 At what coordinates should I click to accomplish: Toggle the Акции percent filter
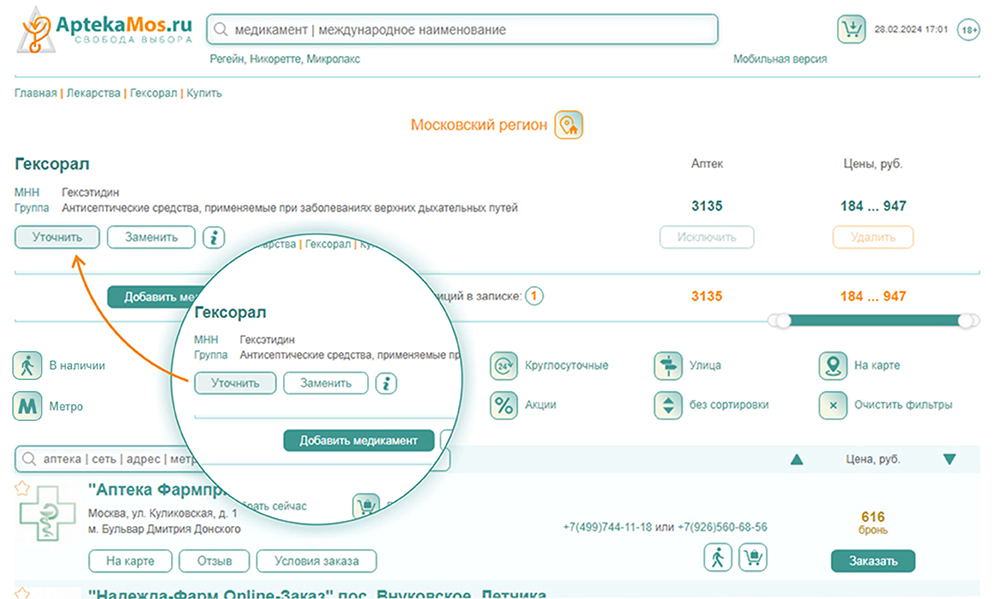[x=503, y=406]
